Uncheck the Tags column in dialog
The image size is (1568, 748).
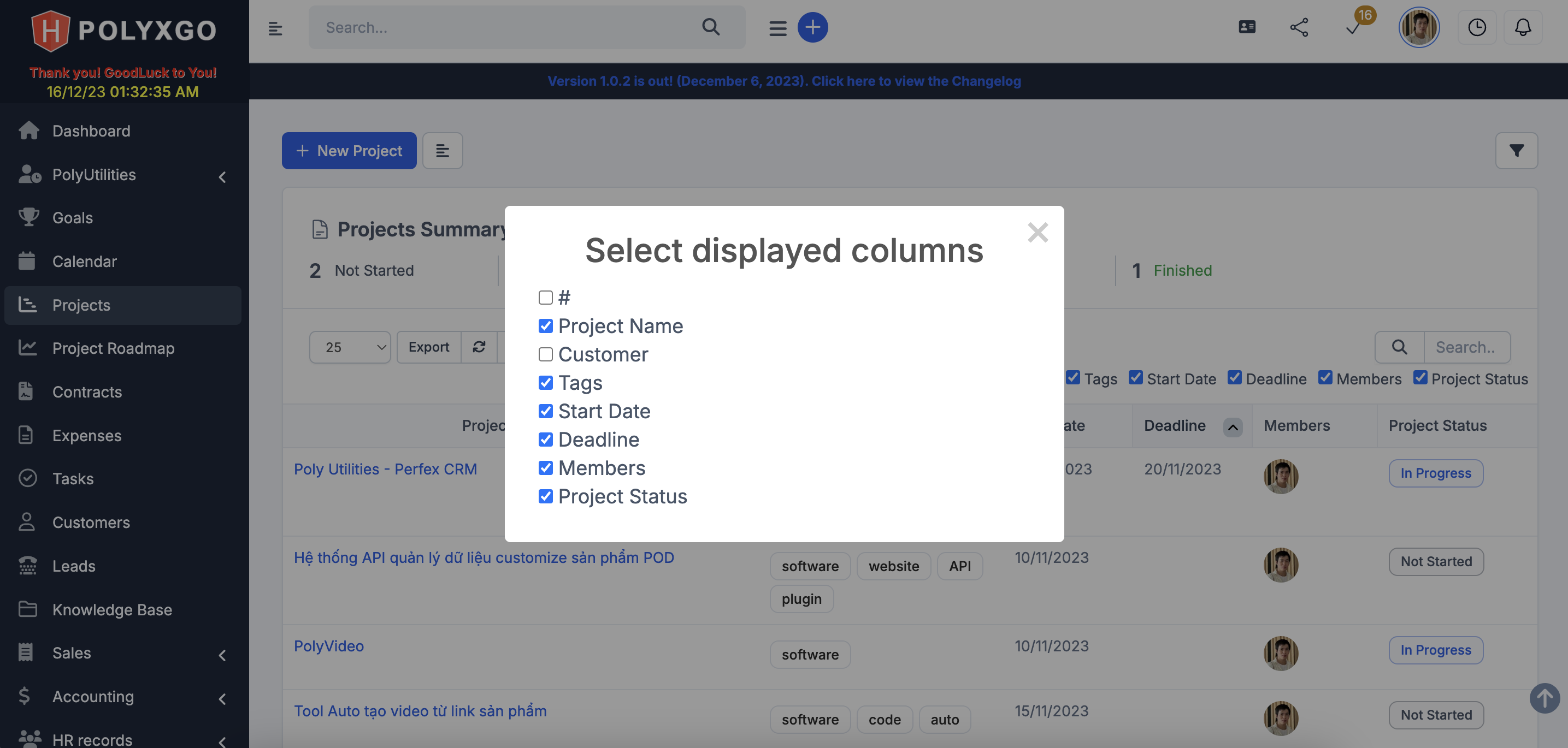(545, 383)
